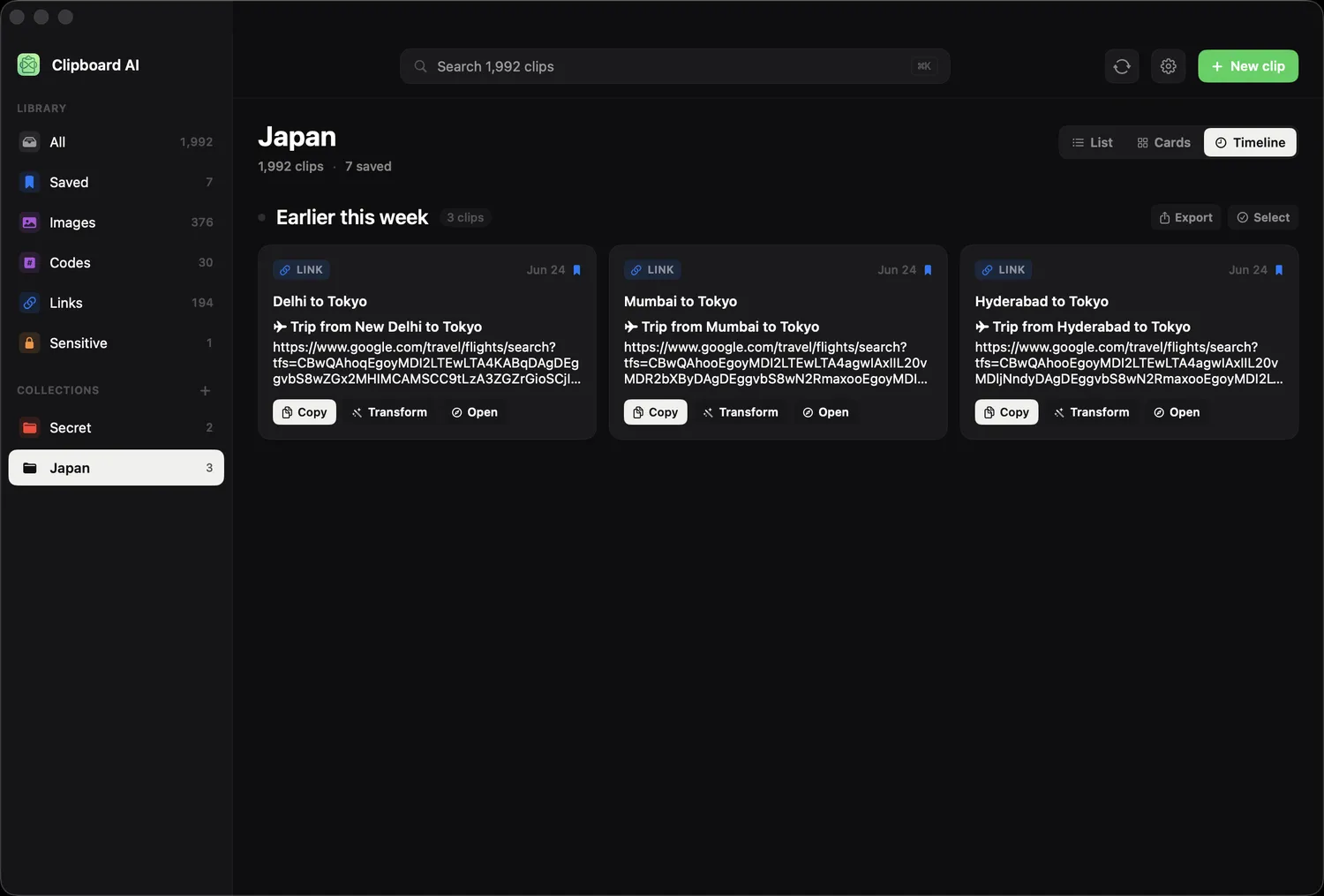Click the Hyderabad to Tokyo card title
Screen dimensions: 1324x896
point(1042,302)
